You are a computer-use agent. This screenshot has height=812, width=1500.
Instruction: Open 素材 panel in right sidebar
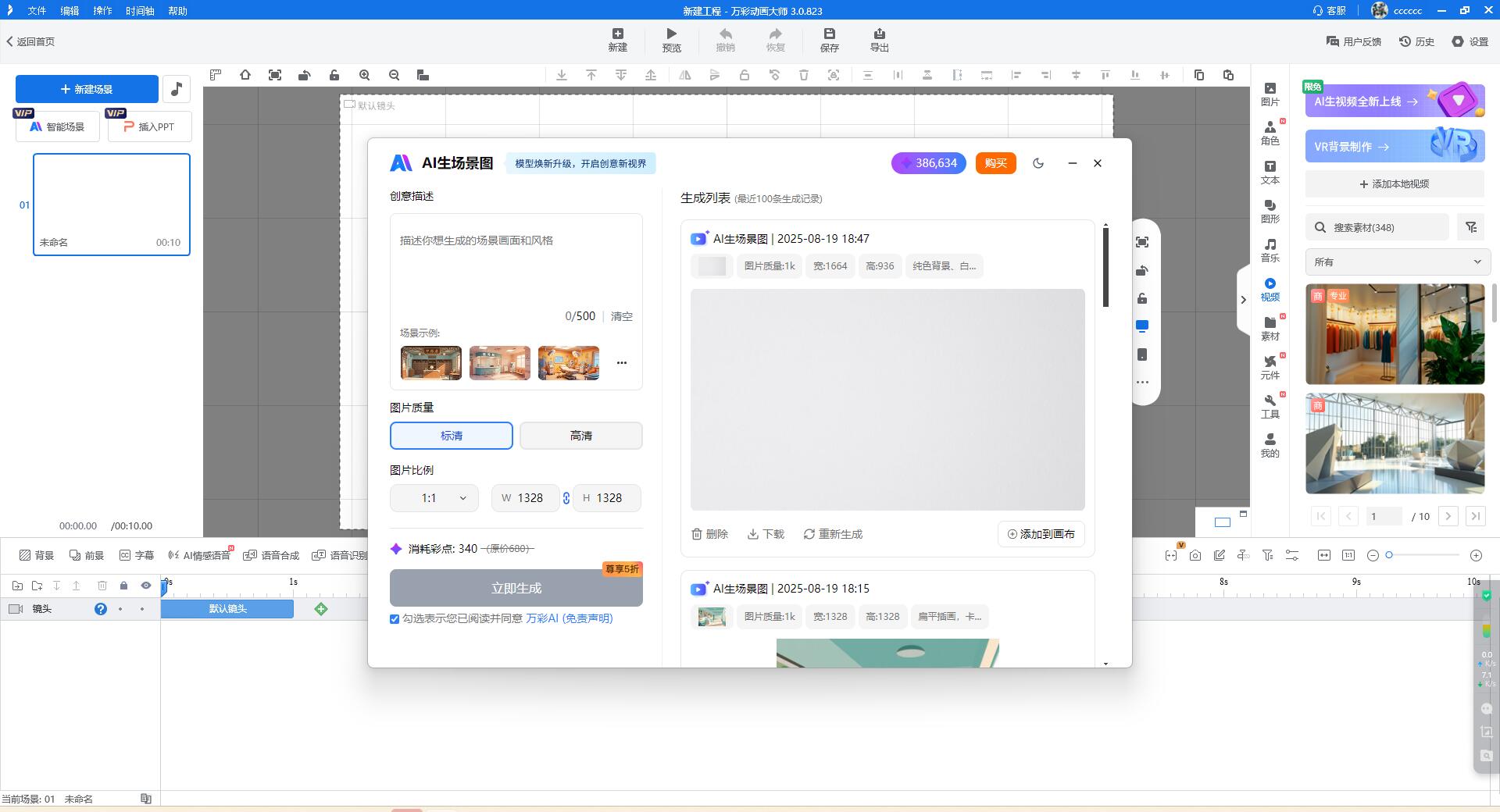1270,329
